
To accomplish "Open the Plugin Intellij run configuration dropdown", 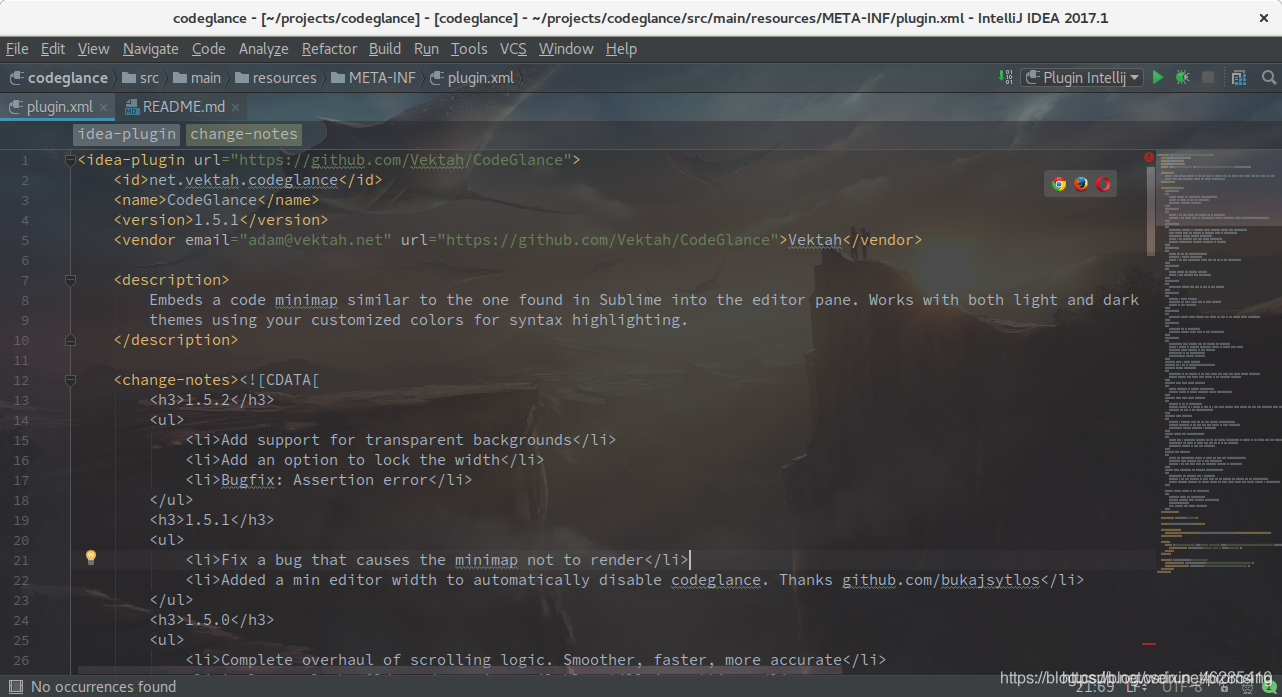I will pyautogui.click(x=1082, y=77).
